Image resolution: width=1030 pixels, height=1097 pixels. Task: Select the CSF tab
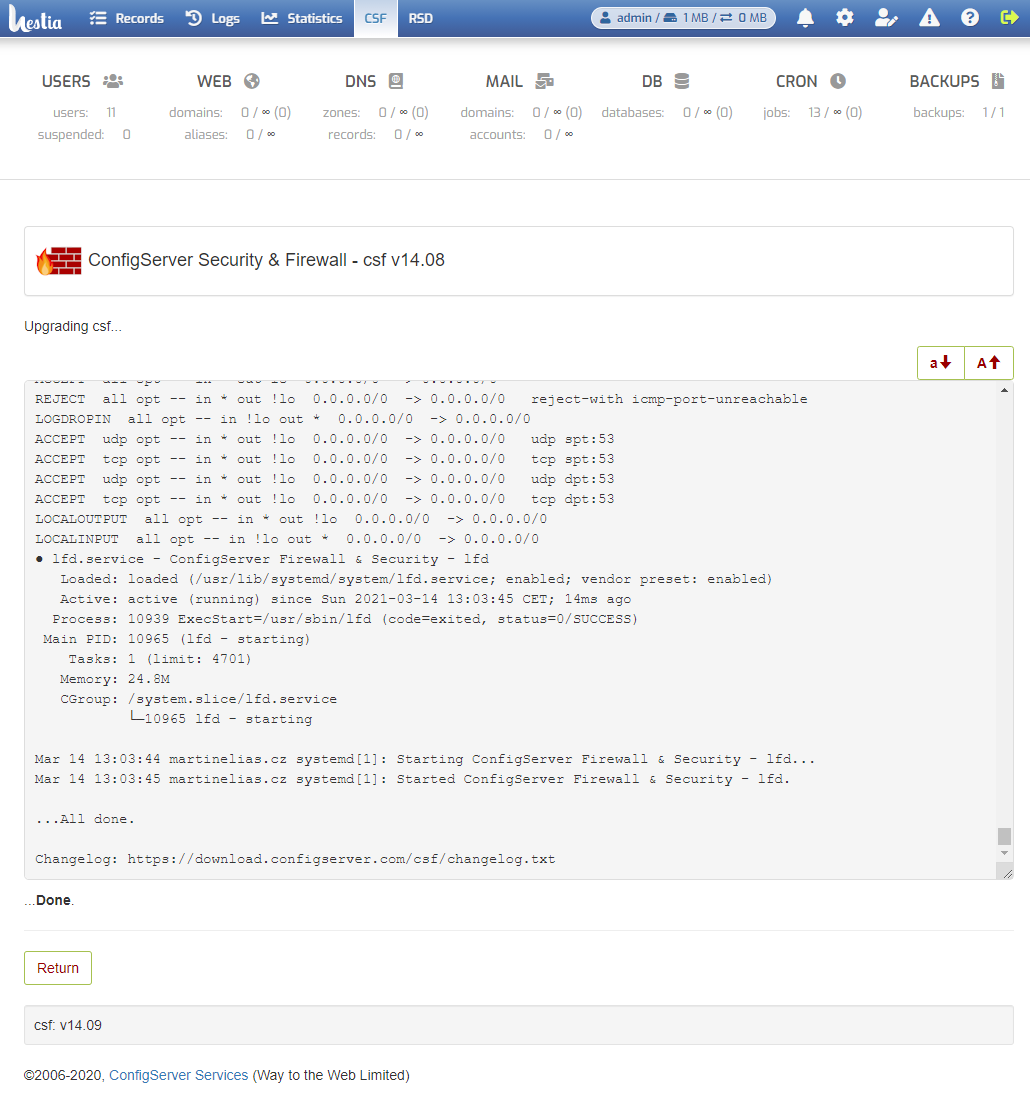click(376, 18)
